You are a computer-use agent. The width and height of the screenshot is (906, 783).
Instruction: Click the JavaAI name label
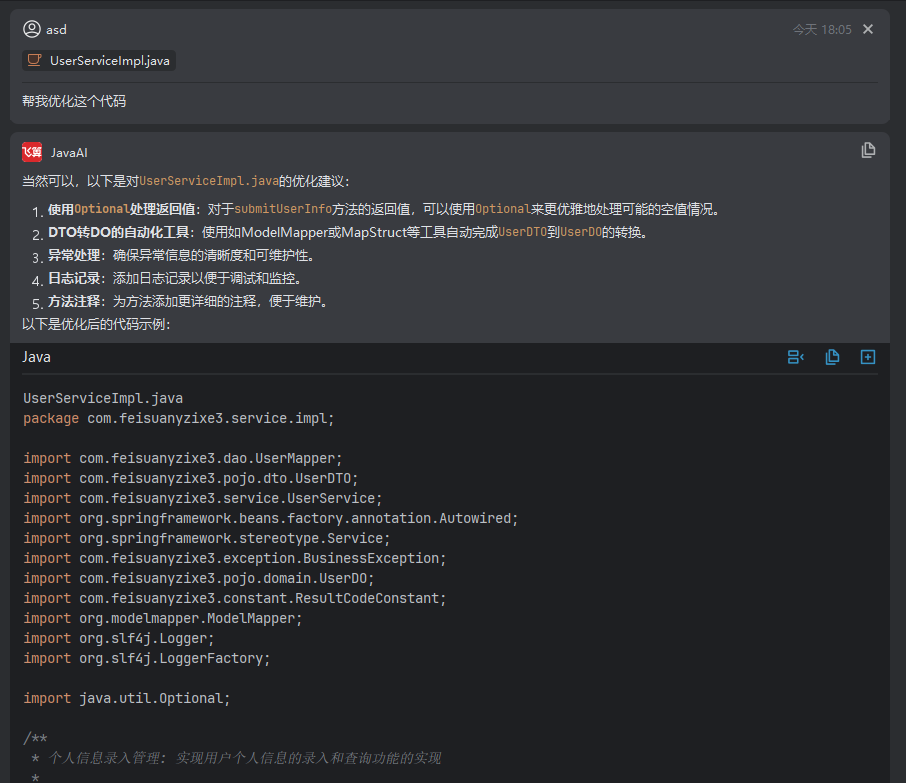[x=69, y=153]
